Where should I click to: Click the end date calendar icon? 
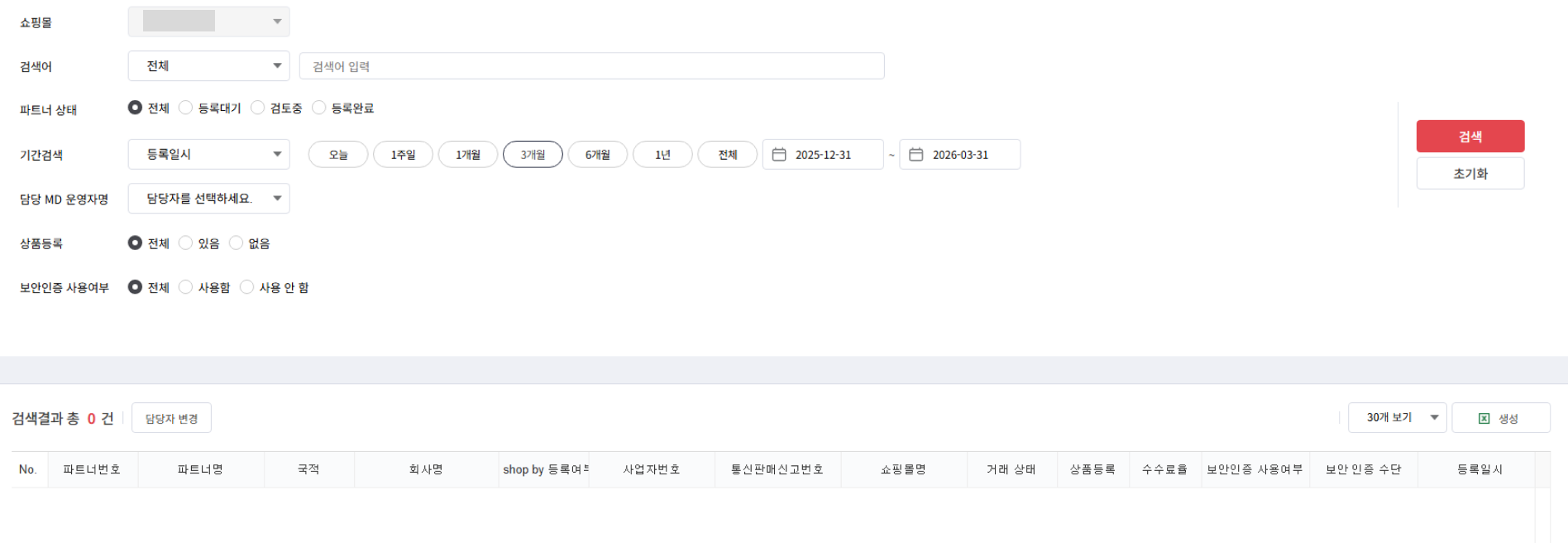click(915, 155)
